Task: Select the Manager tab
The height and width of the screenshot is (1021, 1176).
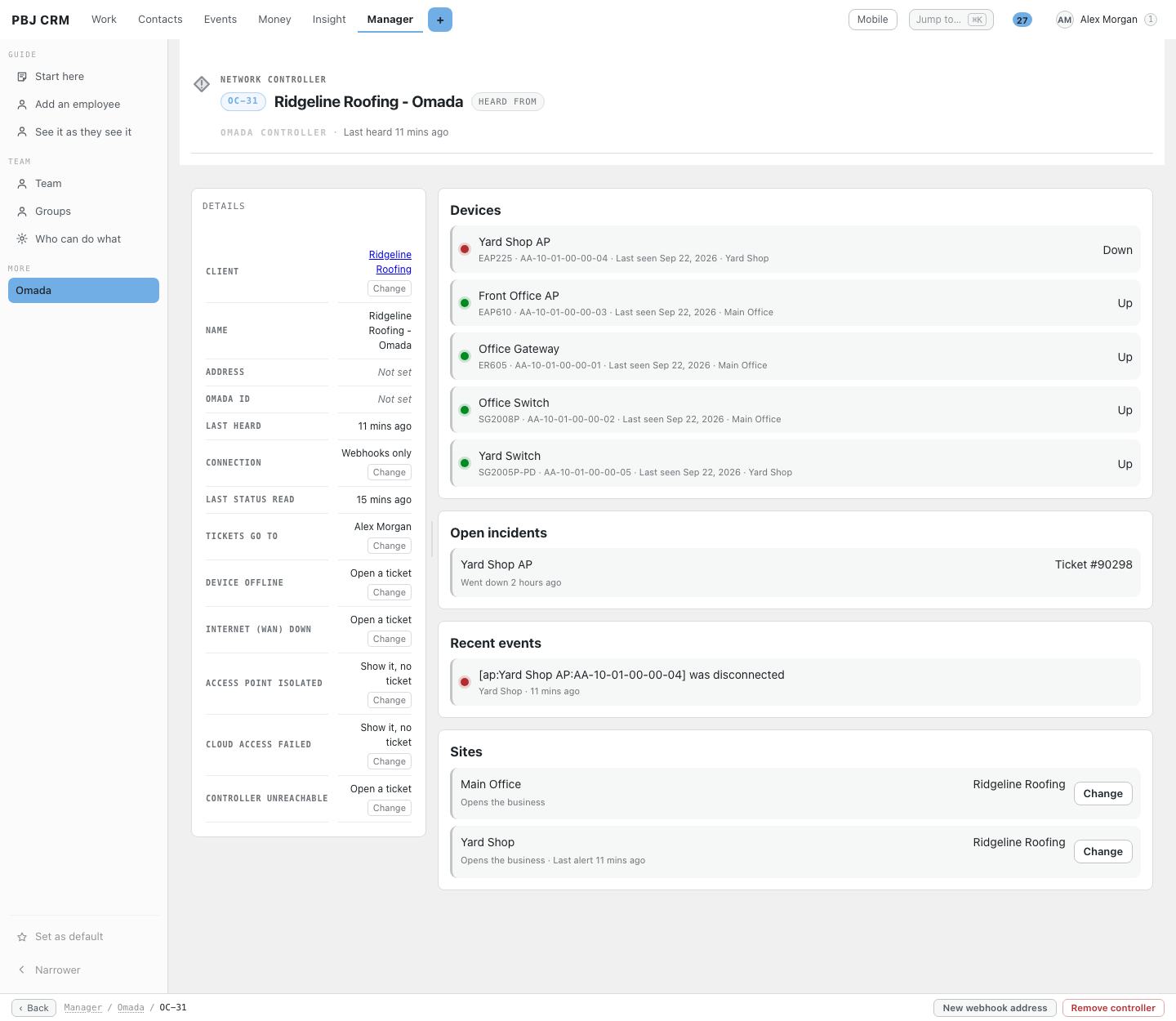Action: [390, 20]
